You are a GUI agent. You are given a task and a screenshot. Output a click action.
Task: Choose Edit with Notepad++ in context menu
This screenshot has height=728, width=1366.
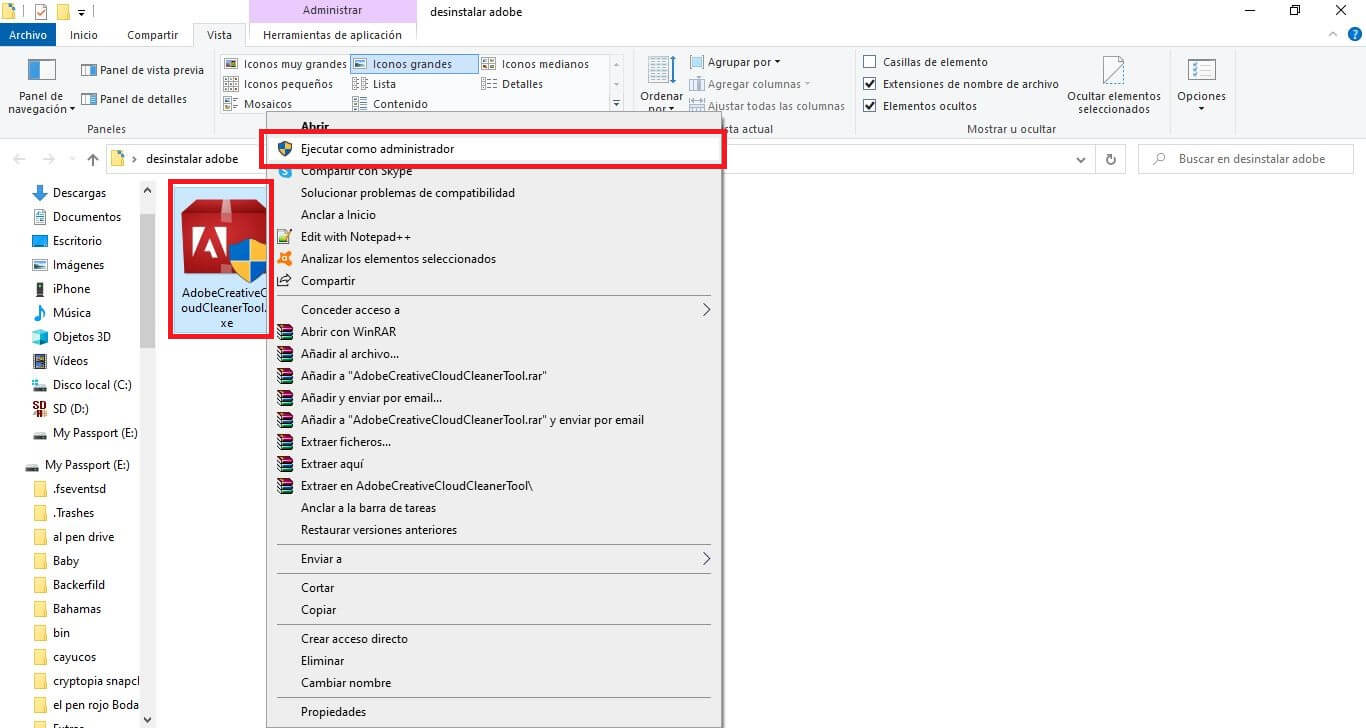356,237
